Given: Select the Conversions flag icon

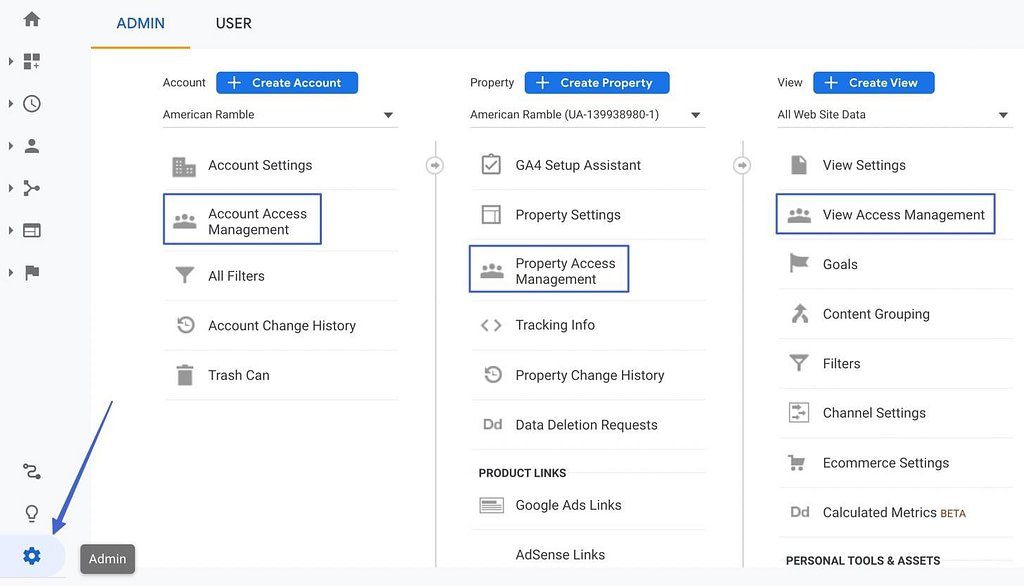Looking at the screenshot, I should pyautogui.click(x=31, y=272).
